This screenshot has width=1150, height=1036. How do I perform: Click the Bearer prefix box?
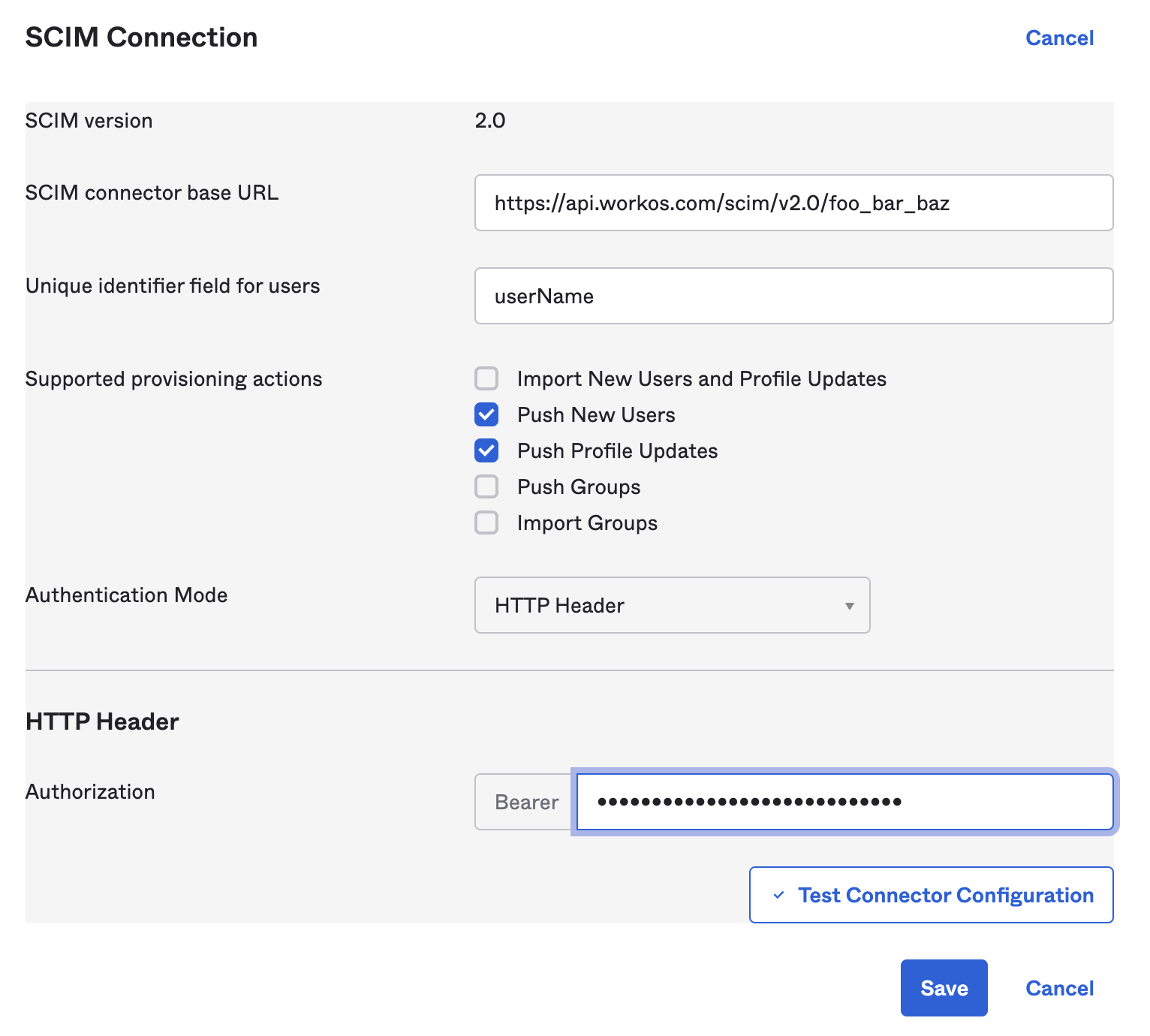click(x=526, y=802)
